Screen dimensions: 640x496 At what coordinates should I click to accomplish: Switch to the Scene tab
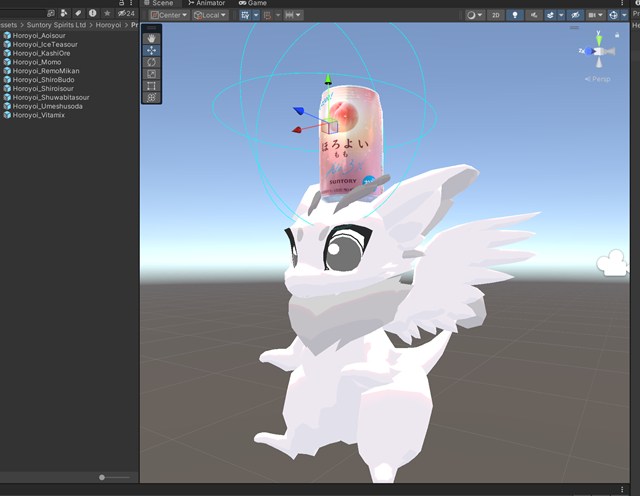pos(158,3)
